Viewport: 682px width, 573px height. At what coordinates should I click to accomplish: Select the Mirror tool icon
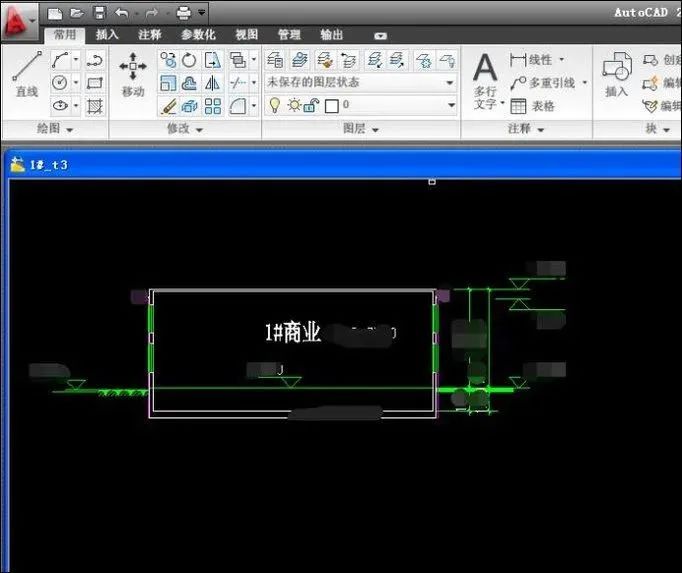click(212, 83)
